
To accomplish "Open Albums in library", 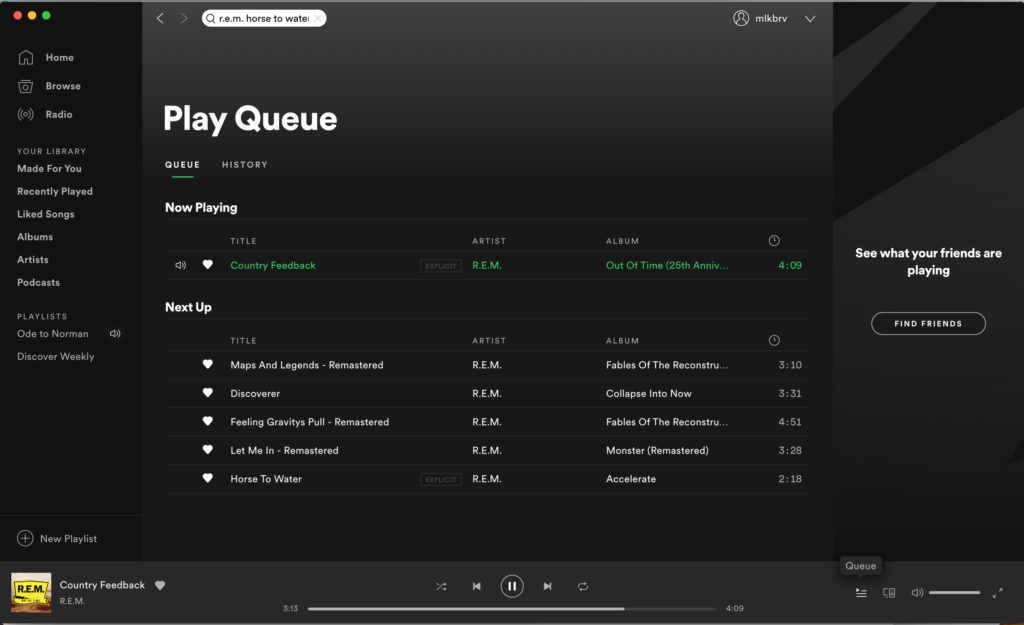I will coord(35,237).
